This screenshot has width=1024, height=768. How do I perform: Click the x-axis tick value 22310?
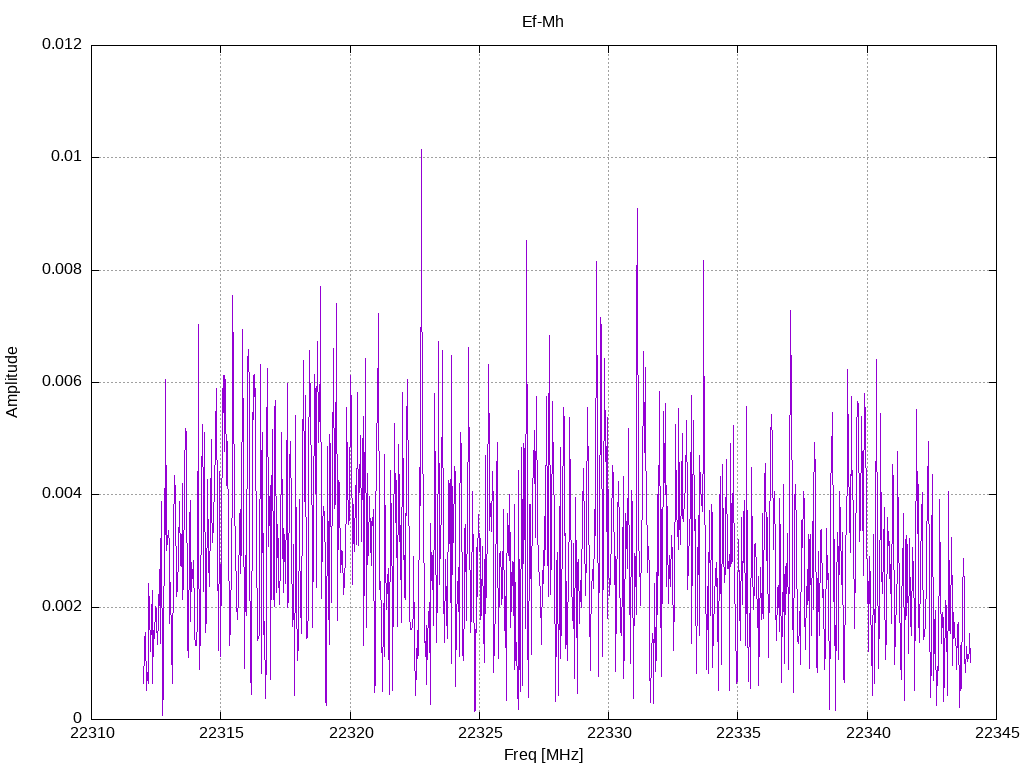[x=92, y=733]
